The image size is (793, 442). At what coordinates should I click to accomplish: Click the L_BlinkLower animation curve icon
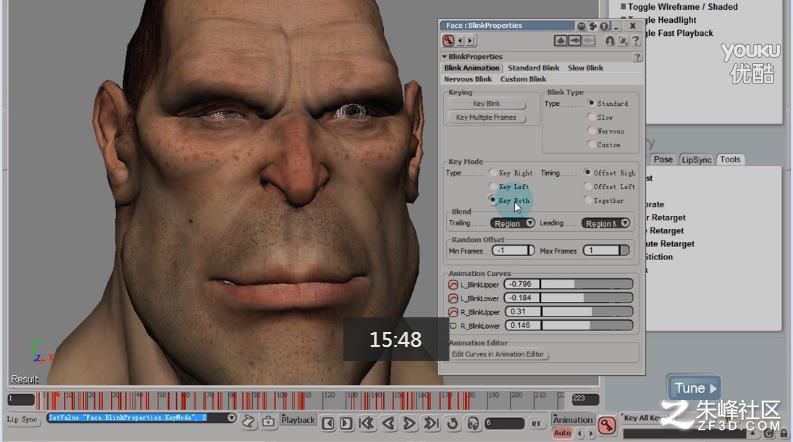[453, 298]
